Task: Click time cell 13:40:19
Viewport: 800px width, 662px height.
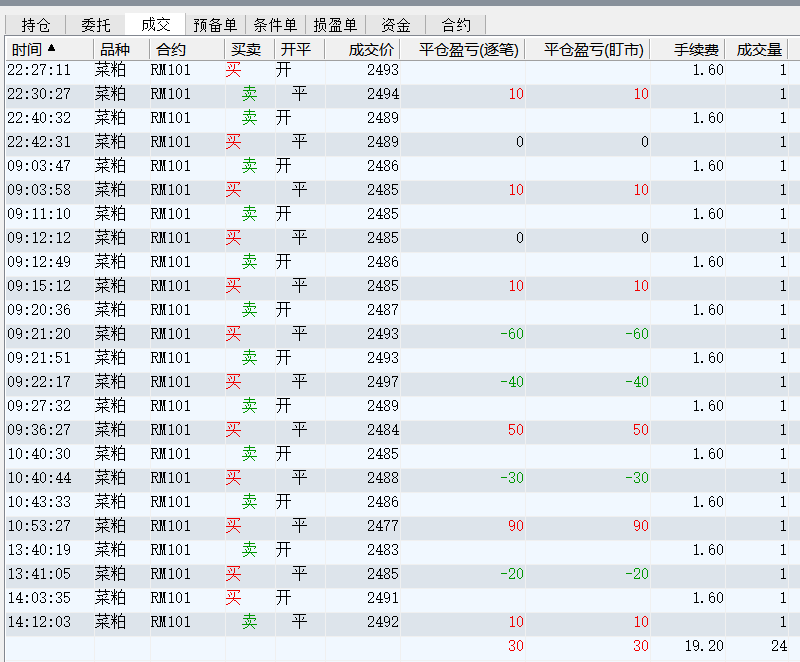Action: [39, 550]
